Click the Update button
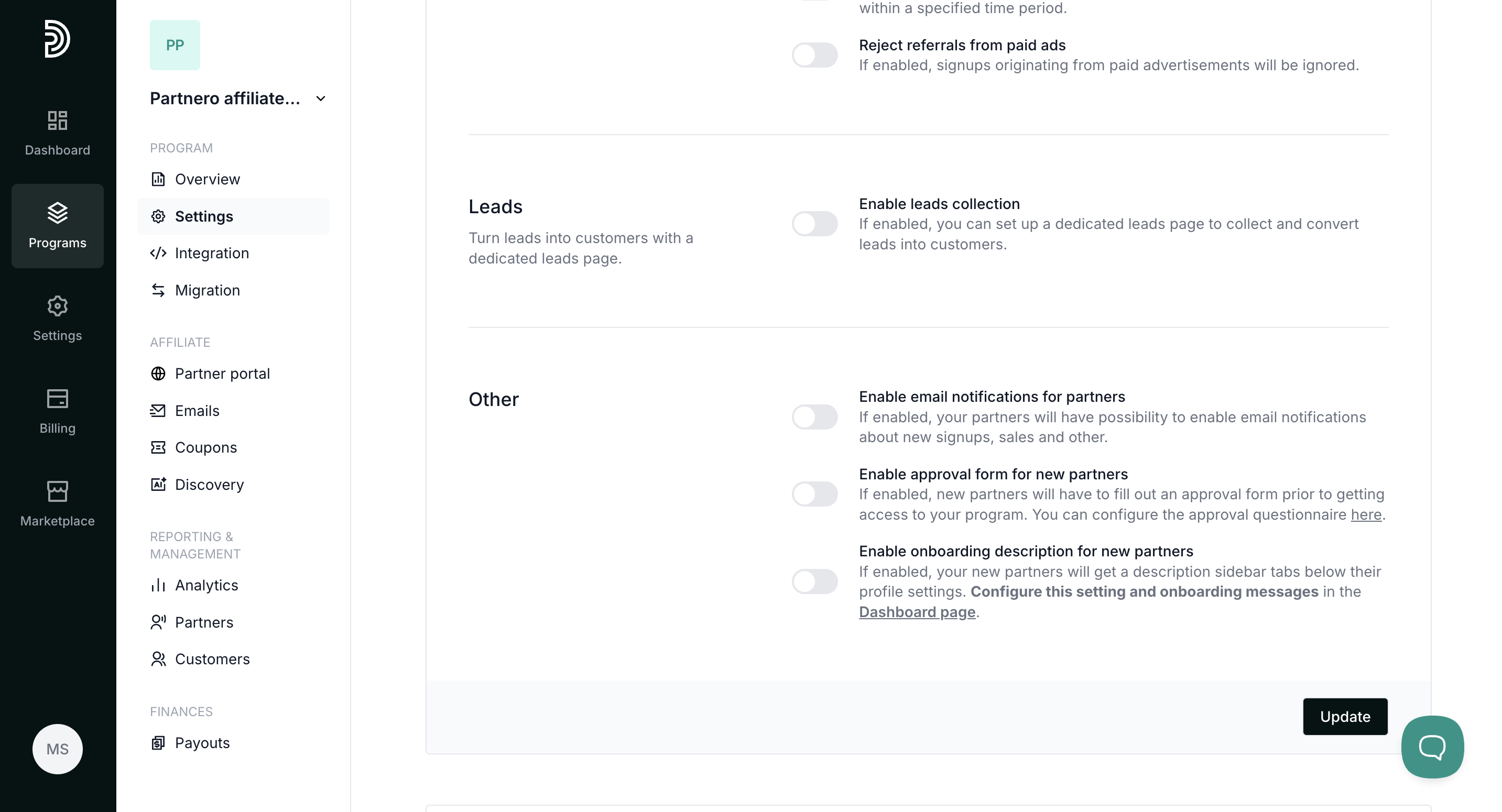Image resolution: width=1502 pixels, height=812 pixels. (1345, 717)
